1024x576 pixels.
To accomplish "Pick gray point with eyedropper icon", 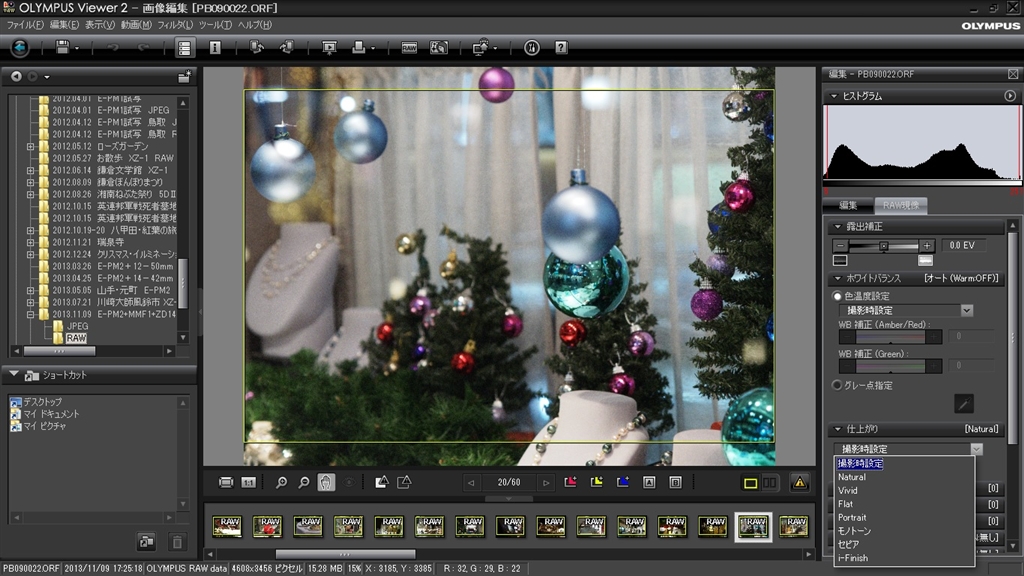I will pyautogui.click(x=964, y=404).
